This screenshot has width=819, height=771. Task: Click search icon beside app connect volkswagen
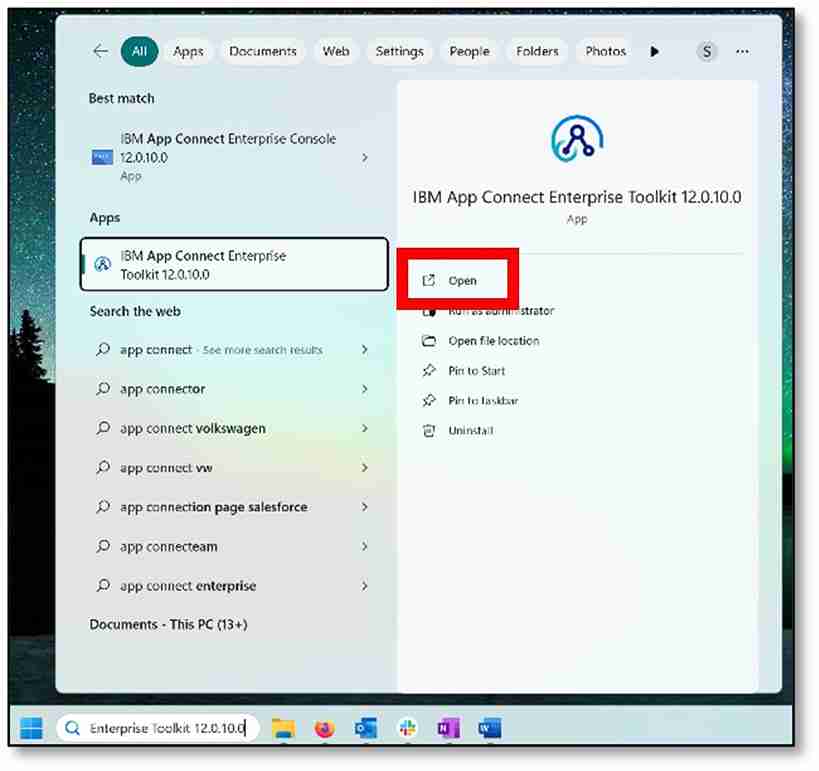pyautogui.click(x=103, y=428)
